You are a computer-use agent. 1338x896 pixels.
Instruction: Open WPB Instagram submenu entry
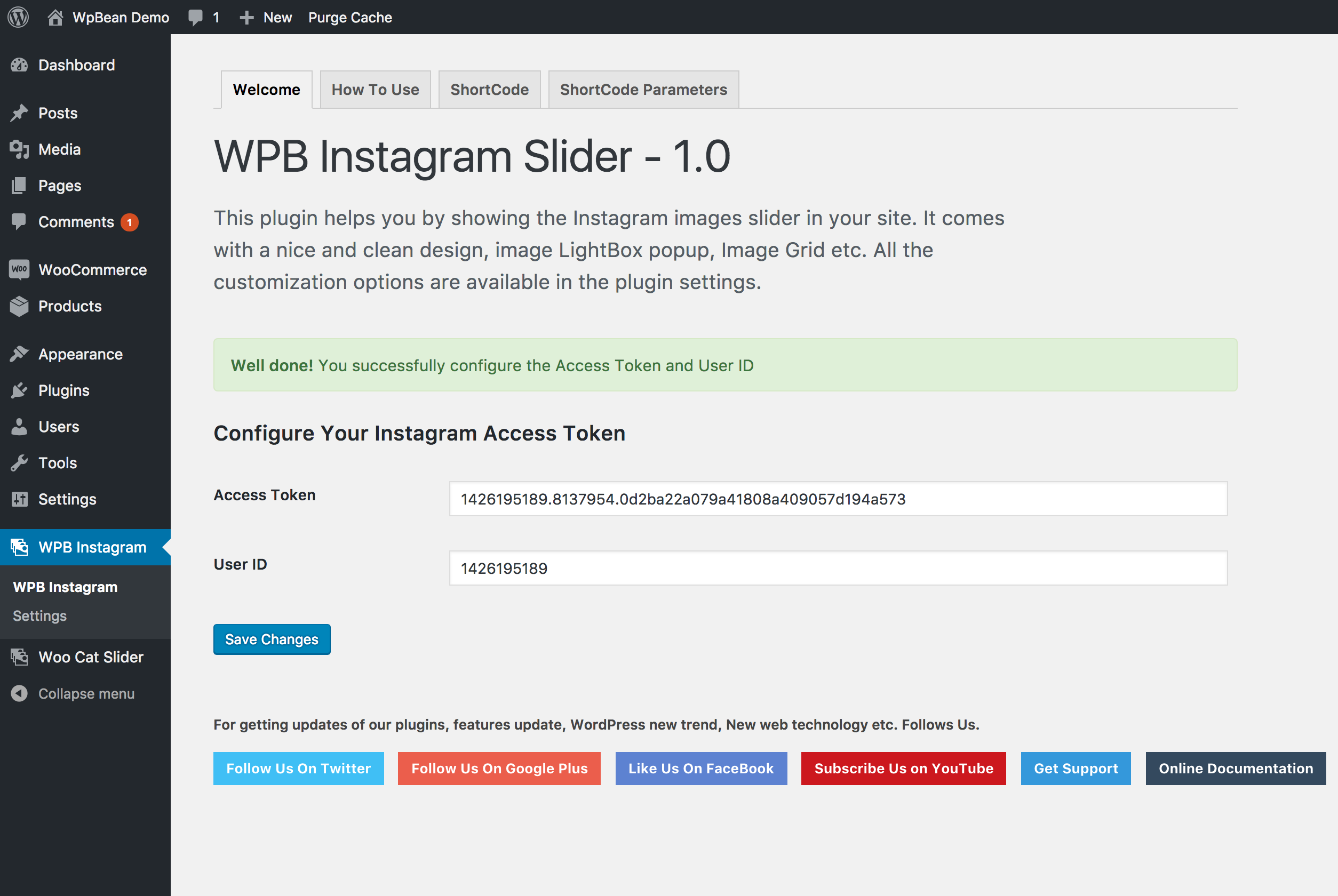tap(65, 587)
